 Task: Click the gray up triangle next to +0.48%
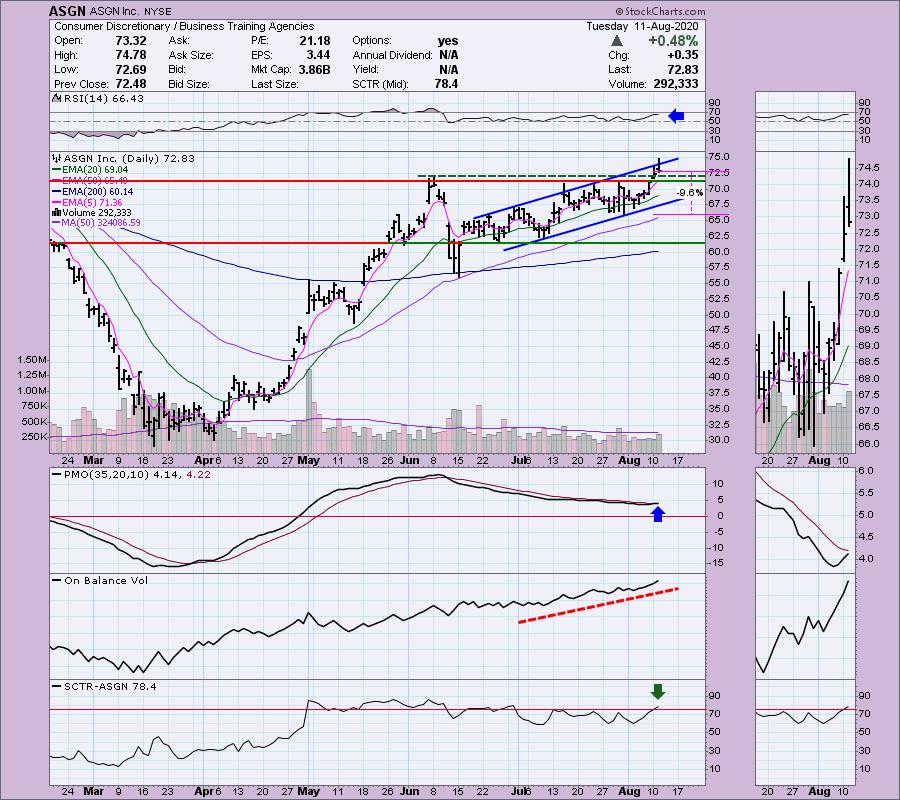click(616, 41)
